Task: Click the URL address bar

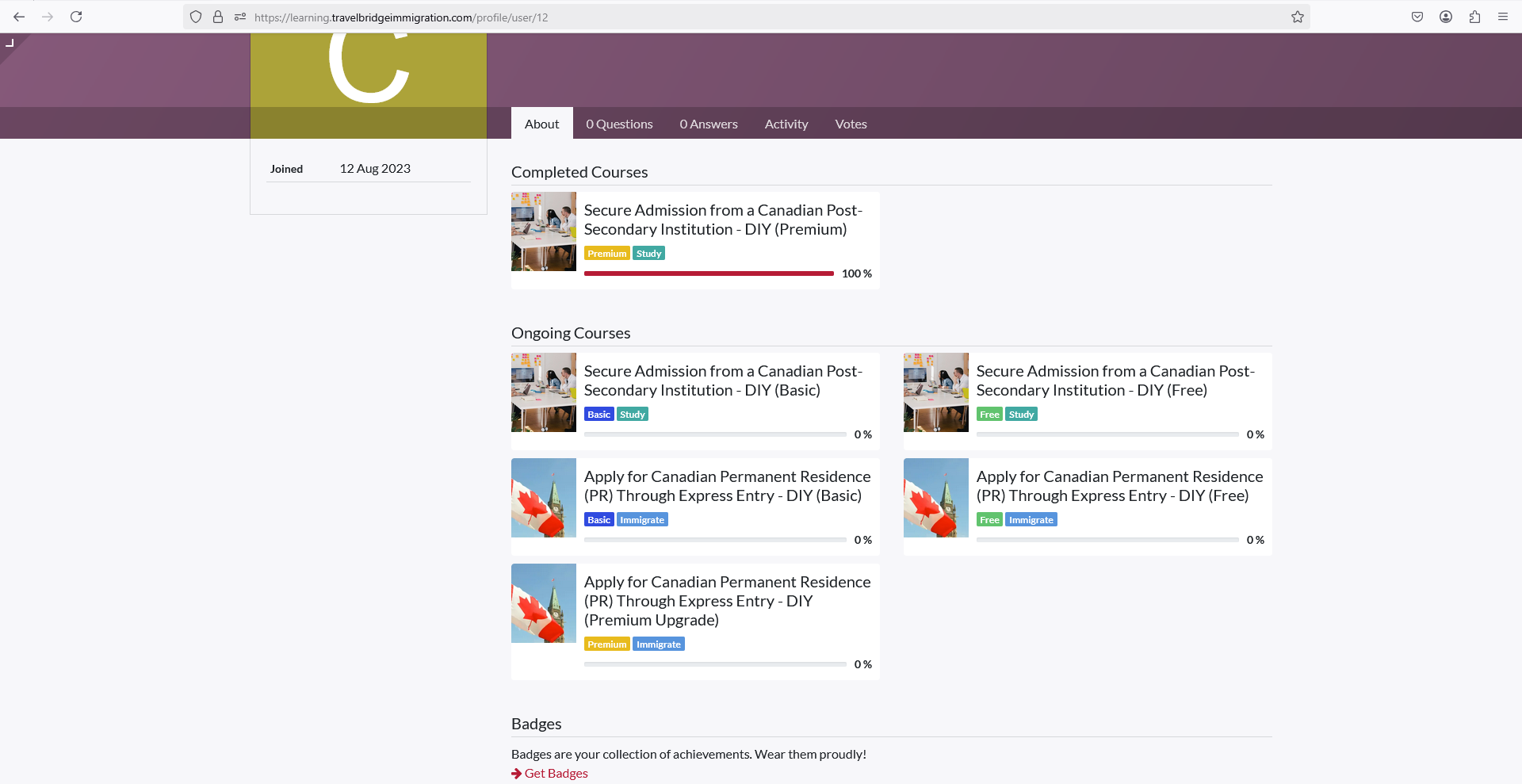Action: click(713, 17)
